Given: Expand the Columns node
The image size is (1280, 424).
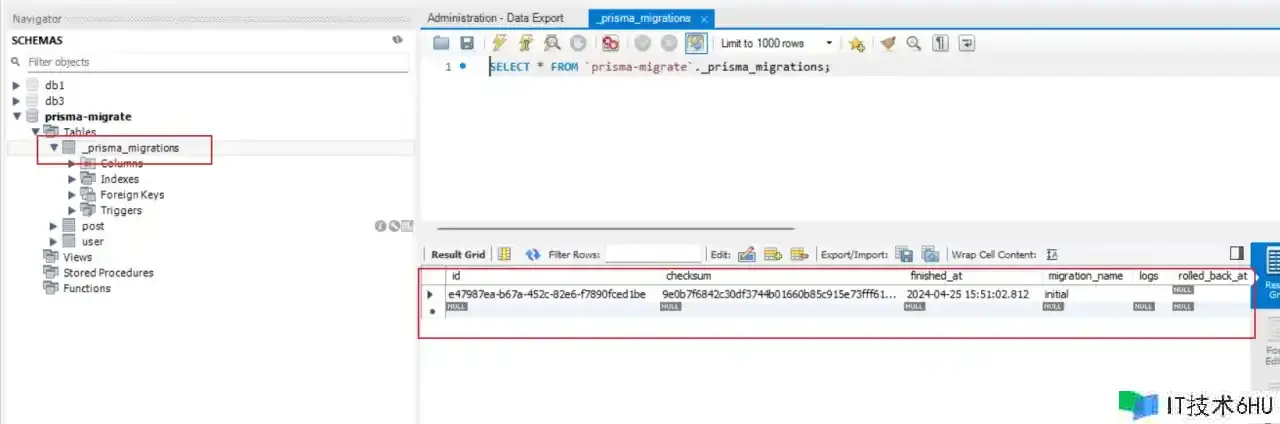Looking at the screenshot, I should pos(72,163).
